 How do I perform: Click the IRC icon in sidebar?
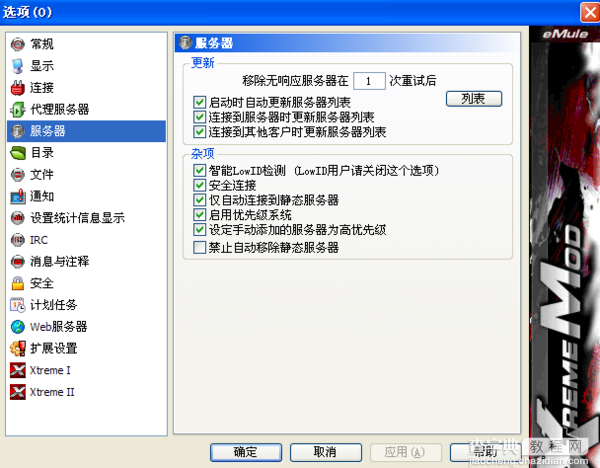click(x=18, y=240)
